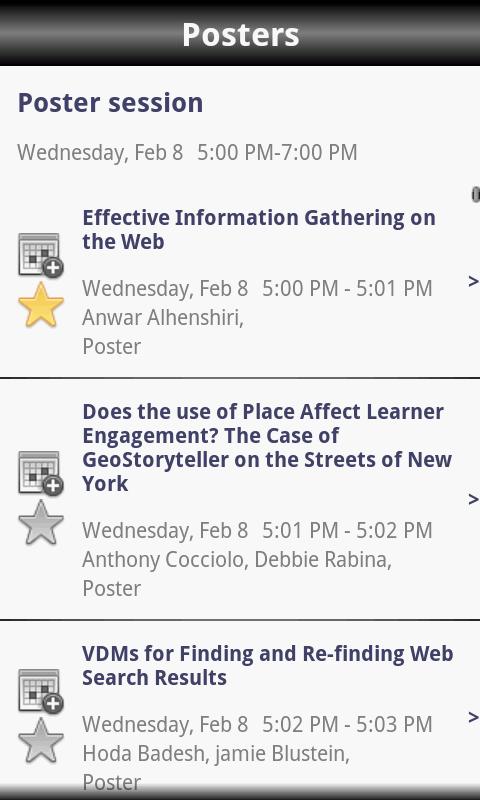Unfavorite the Effective Information Gathering poster

tap(41, 305)
